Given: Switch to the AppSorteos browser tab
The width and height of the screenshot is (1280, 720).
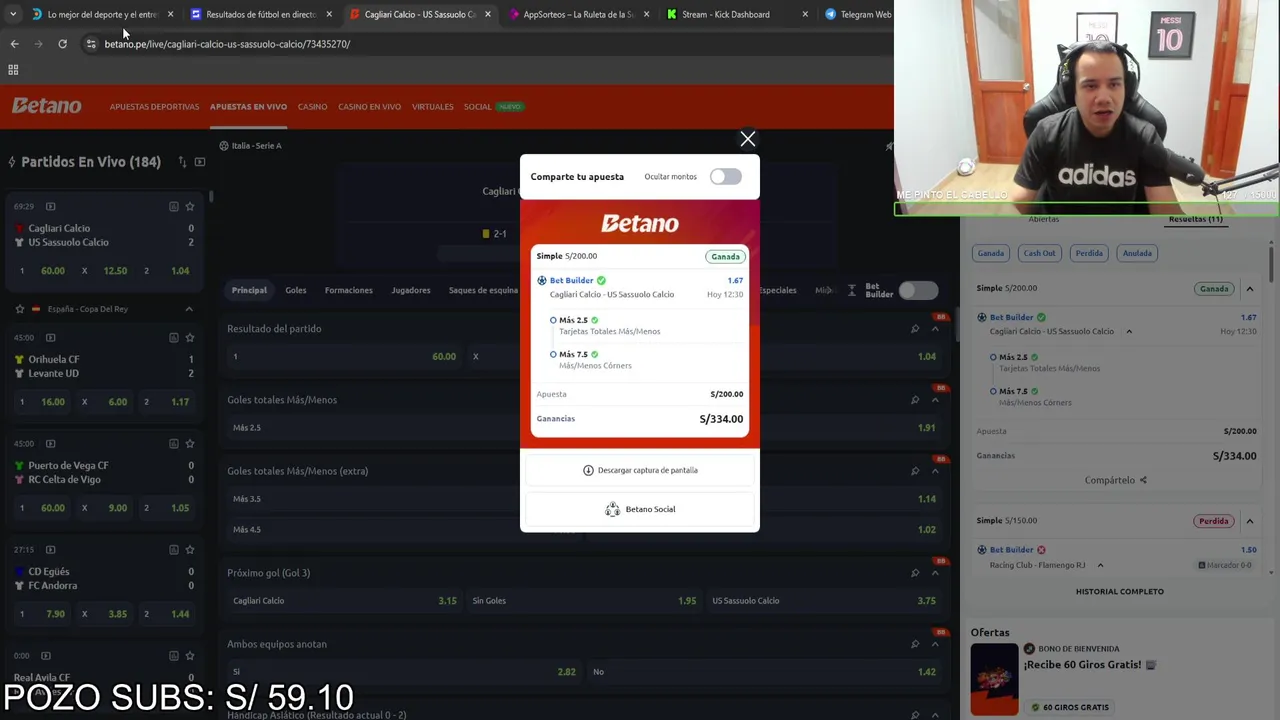Looking at the screenshot, I should pyautogui.click(x=578, y=14).
